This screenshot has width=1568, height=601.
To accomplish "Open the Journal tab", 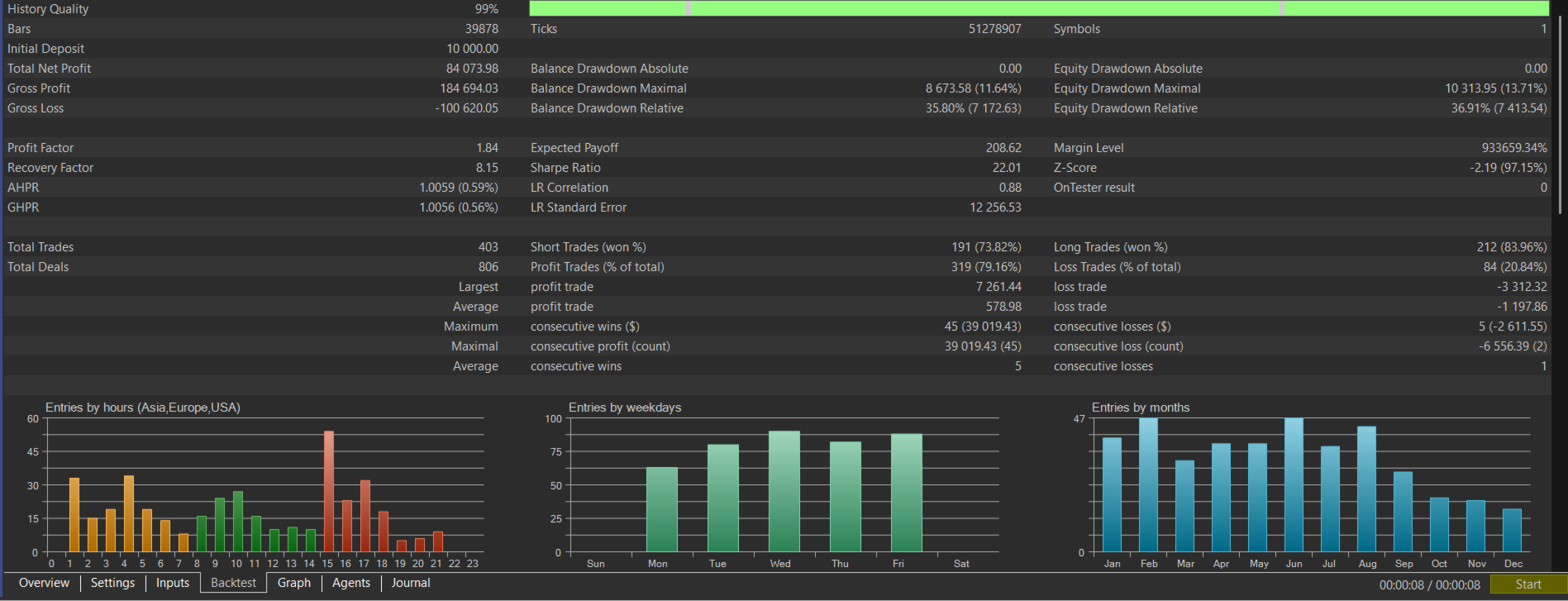I will pyautogui.click(x=411, y=583).
